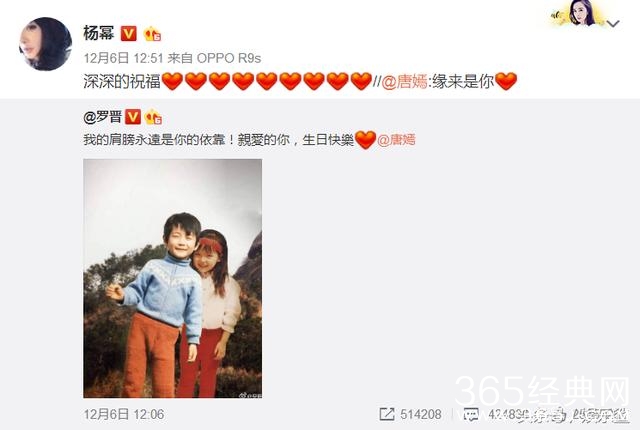The height and width of the screenshot is (430, 640).
Task: Click the comment bubble icon under the photo
Action: tap(471, 414)
